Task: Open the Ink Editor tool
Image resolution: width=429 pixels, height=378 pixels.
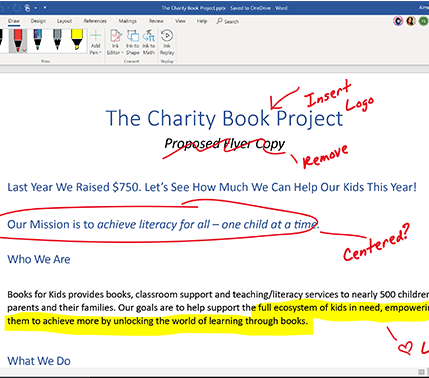Action: pos(115,42)
